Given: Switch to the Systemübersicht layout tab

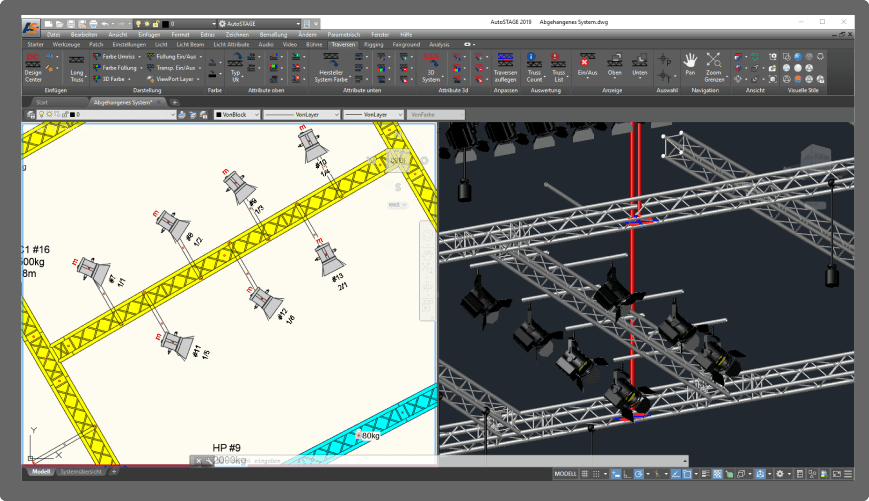Looking at the screenshot, I should (80, 471).
